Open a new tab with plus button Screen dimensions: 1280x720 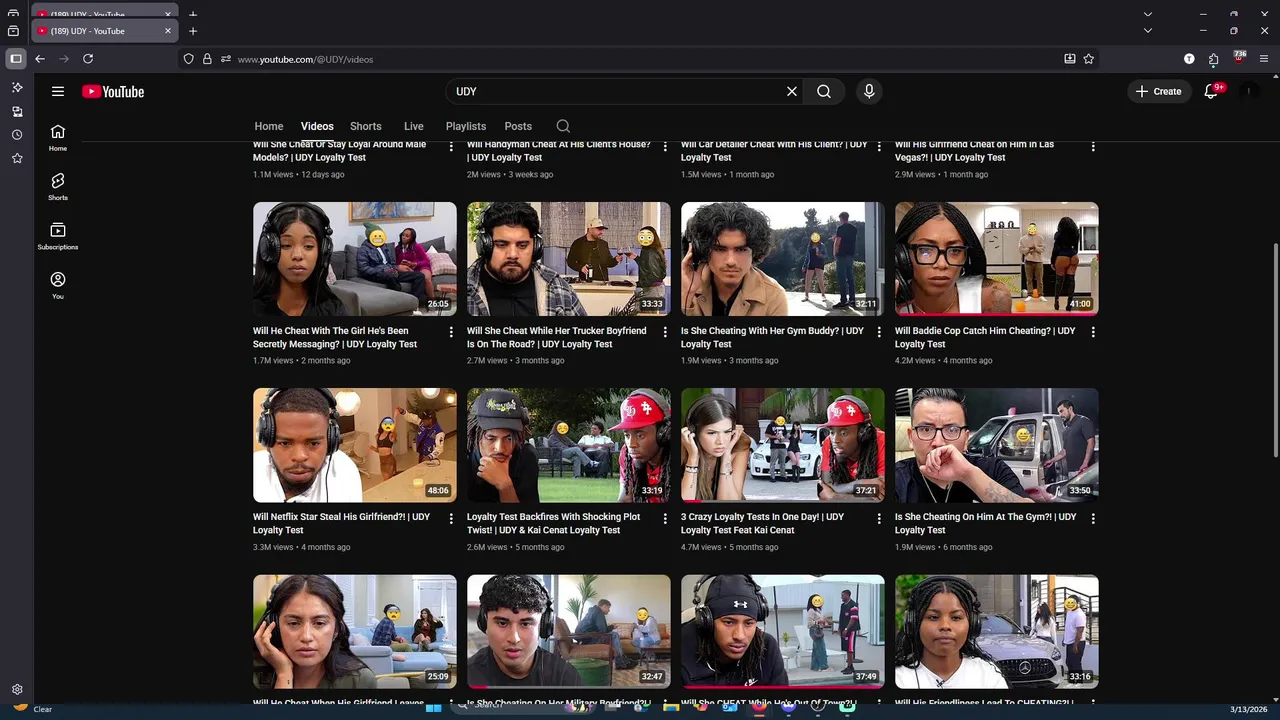[x=193, y=31]
